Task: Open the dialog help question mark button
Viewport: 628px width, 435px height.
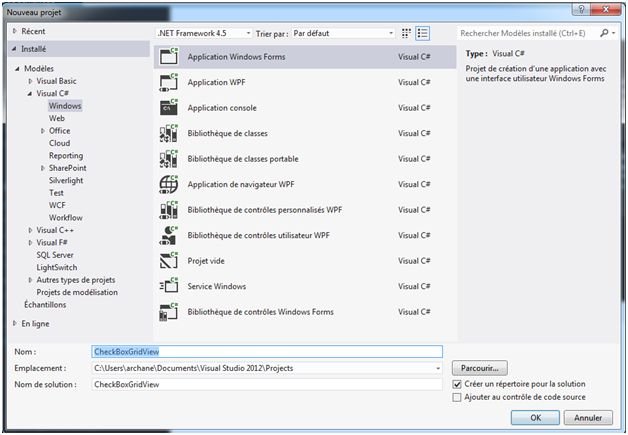Action: coord(582,9)
